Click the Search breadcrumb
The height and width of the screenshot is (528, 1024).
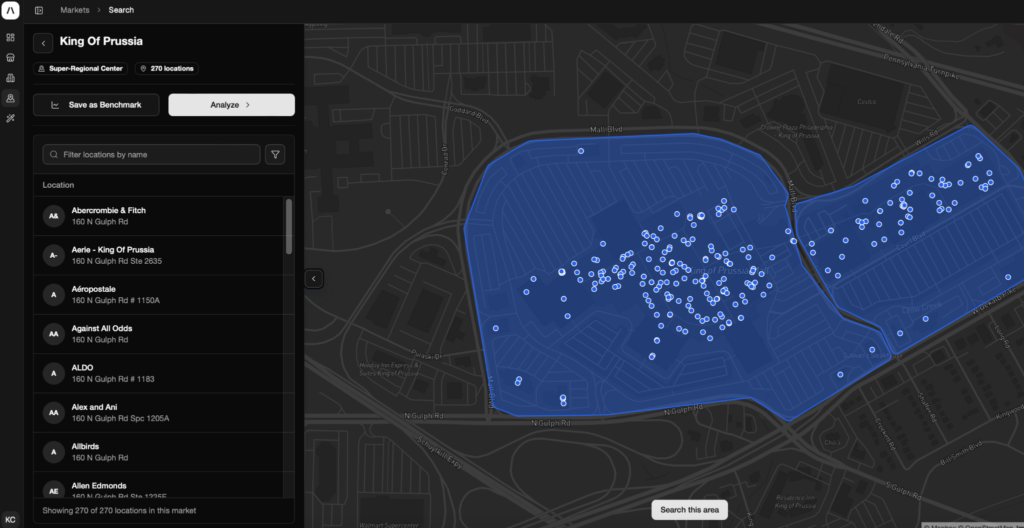click(121, 10)
